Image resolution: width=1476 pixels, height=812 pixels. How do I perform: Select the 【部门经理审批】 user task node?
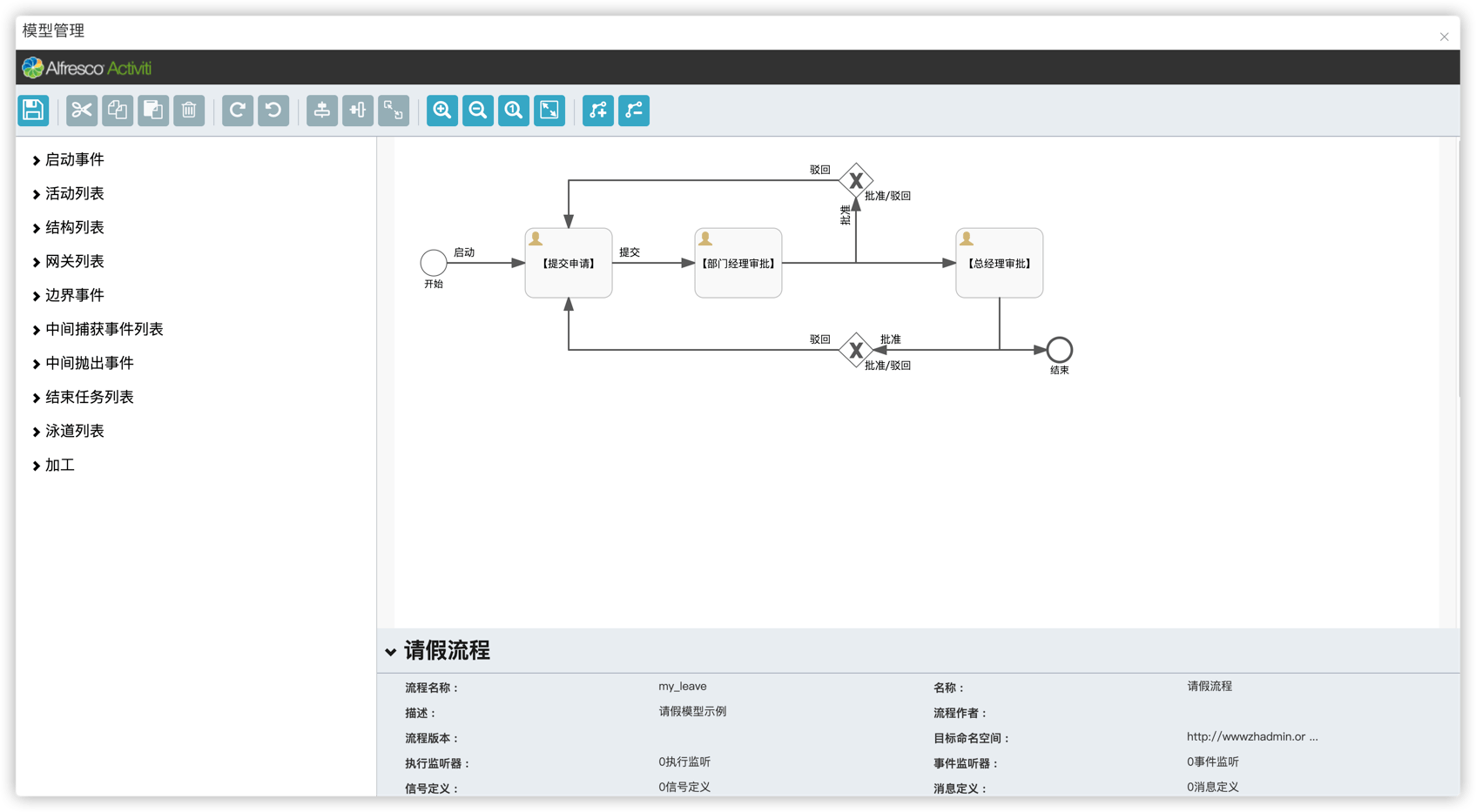click(x=738, y=263)
